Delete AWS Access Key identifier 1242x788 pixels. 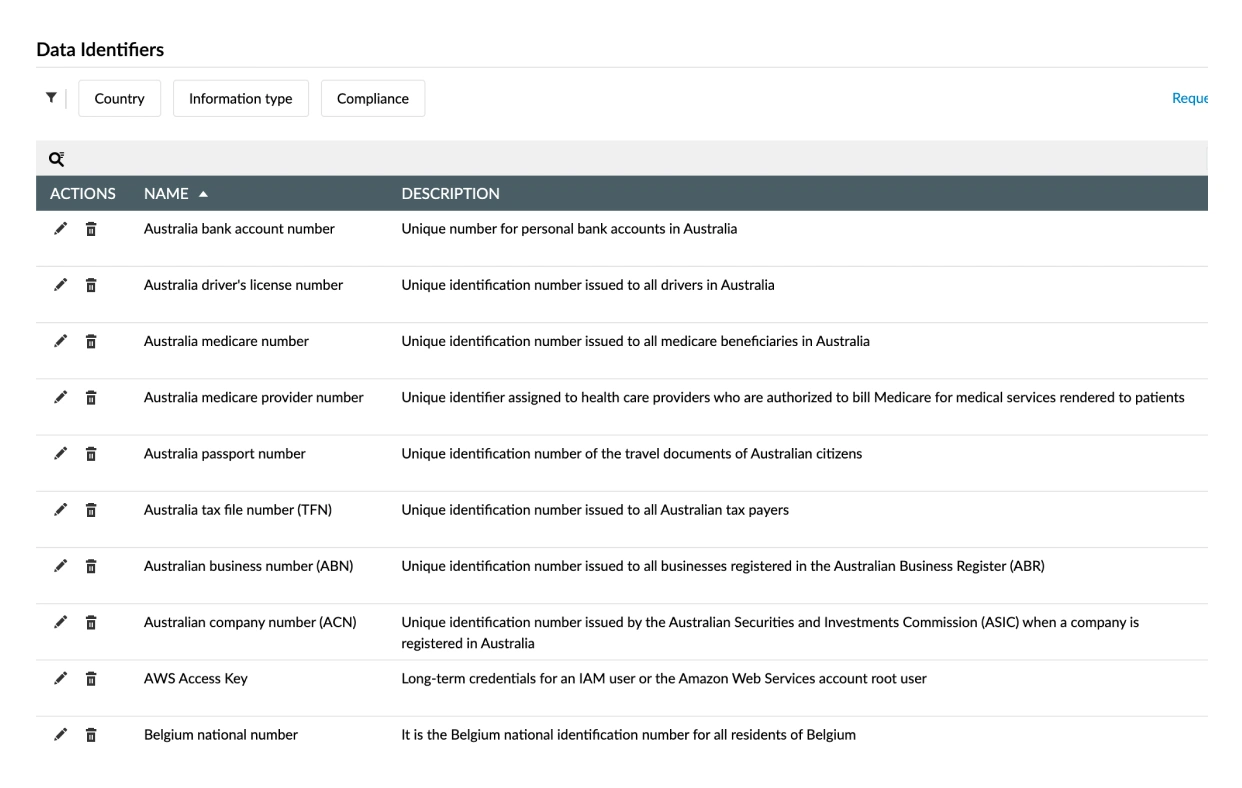90,679
